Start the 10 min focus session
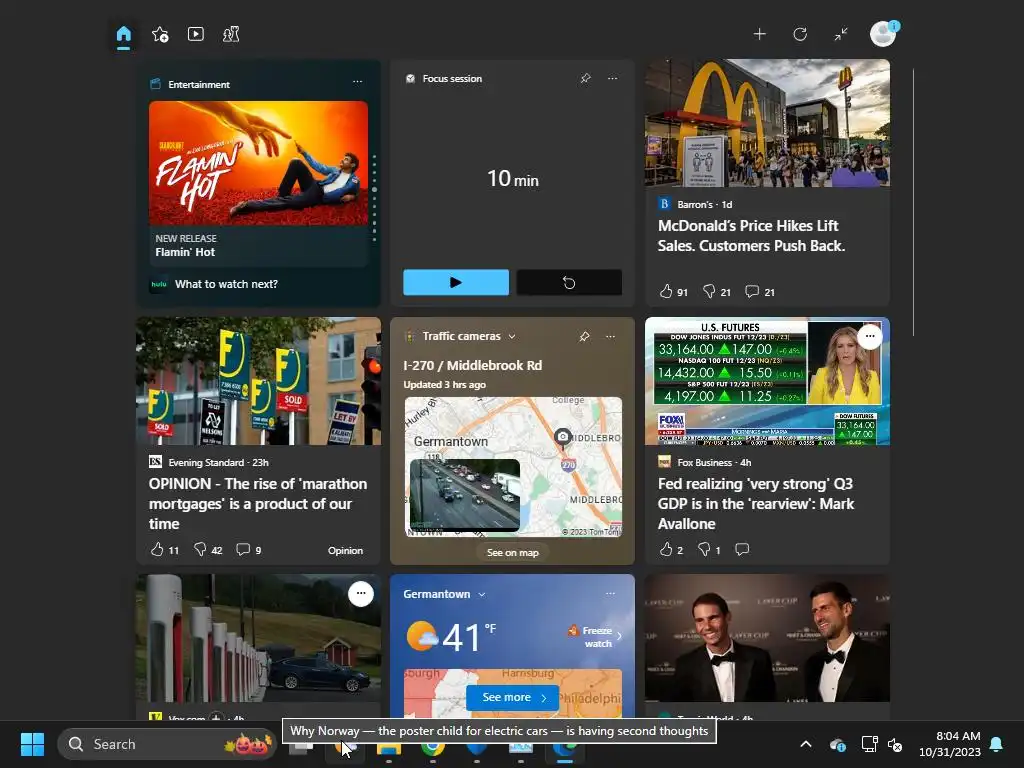This screenshot has height=768, width=1024. click(x=456, y=282)
